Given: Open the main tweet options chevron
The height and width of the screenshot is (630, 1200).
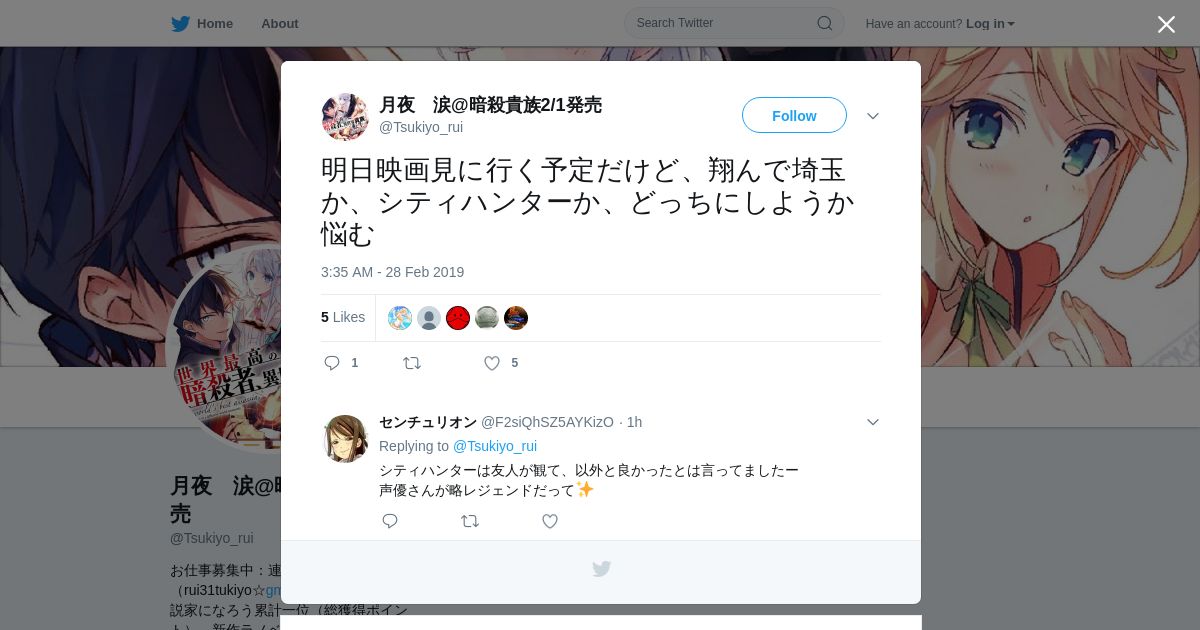Looking at the screenshot, I should point(873,116).
